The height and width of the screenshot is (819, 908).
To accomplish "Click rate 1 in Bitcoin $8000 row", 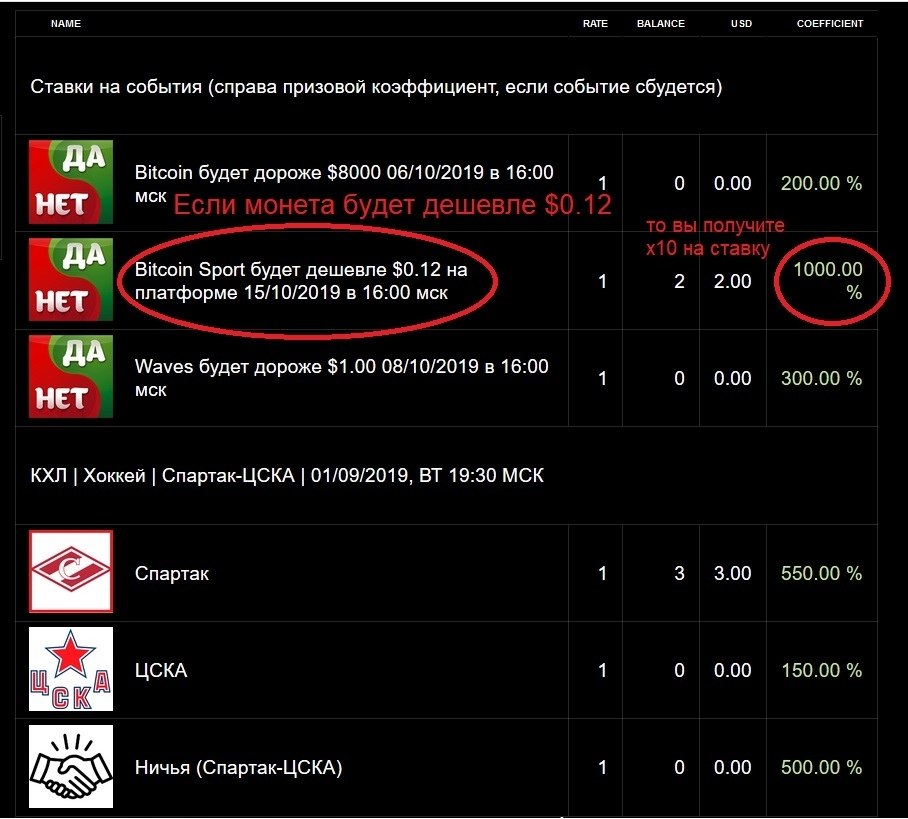I will [x=602, y=184].
